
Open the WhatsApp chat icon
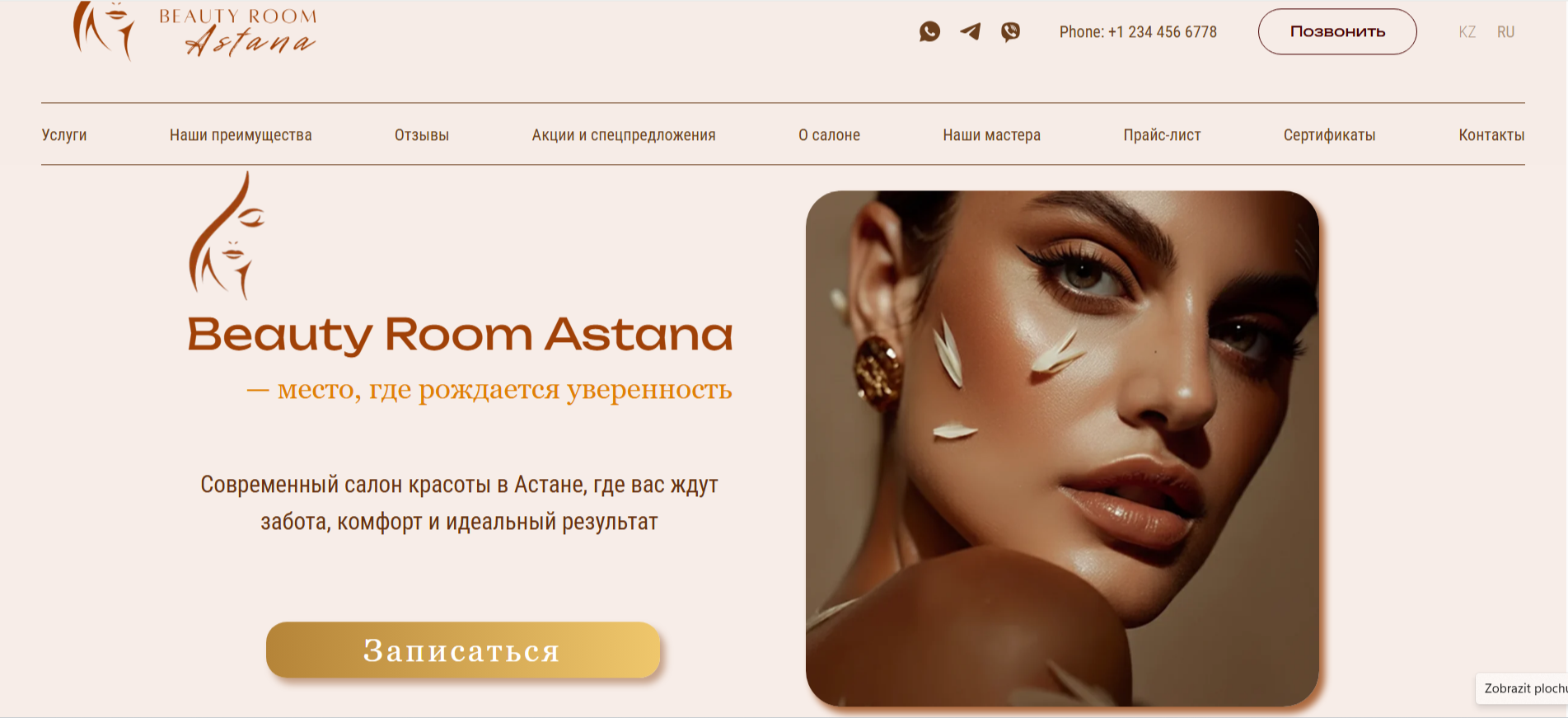click(929, 31)
